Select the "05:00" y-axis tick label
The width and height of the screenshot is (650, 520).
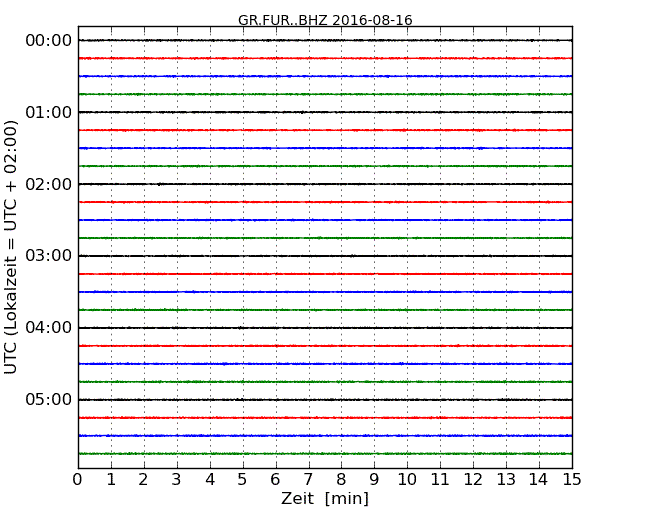(x=49, y=399)
